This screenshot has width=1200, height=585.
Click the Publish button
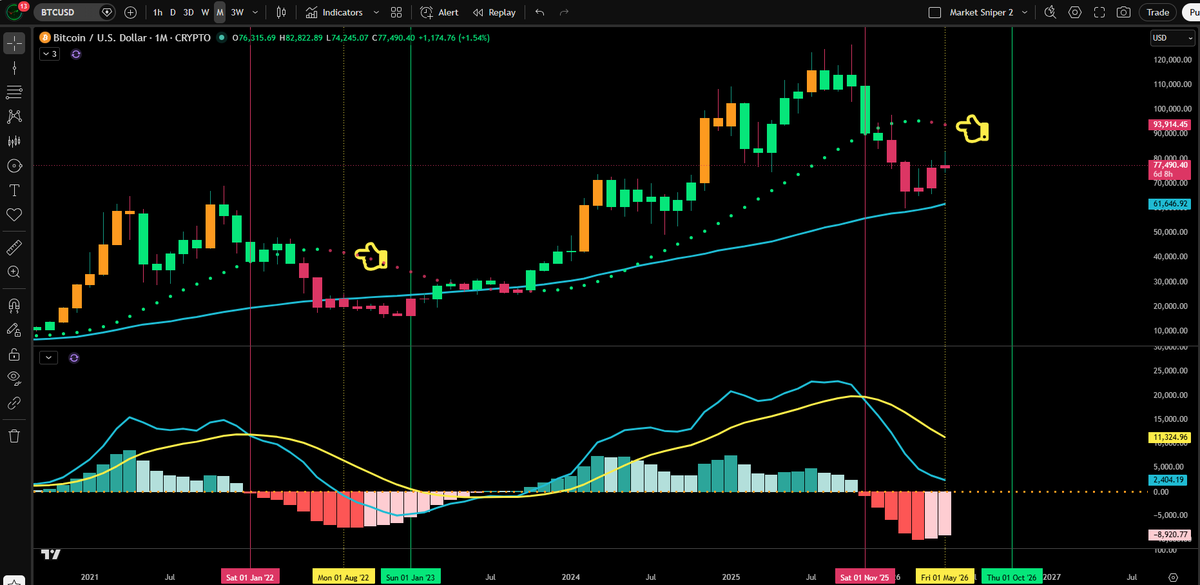(1190, 13)
